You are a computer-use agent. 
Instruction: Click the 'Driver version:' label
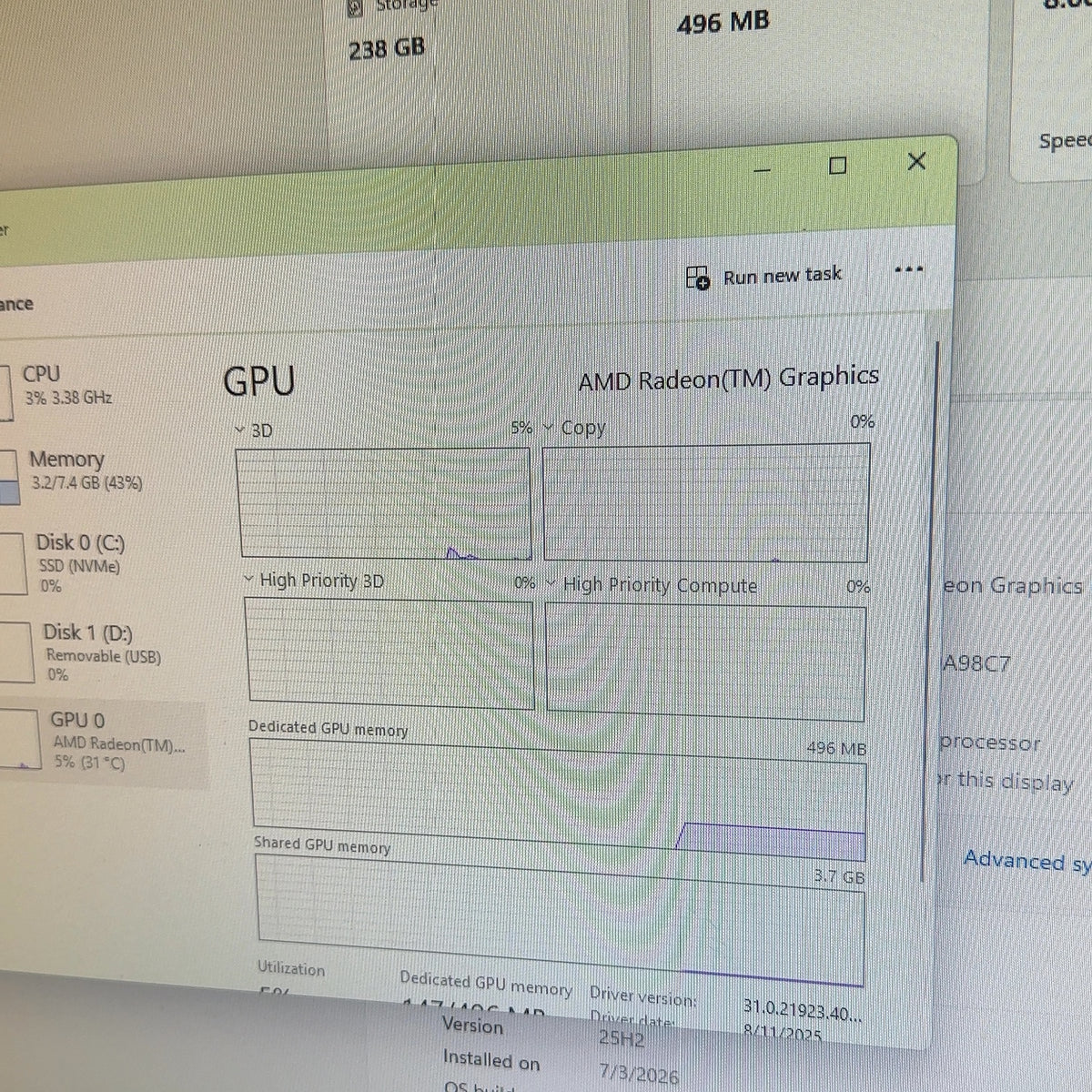click(x=643, y=996)
